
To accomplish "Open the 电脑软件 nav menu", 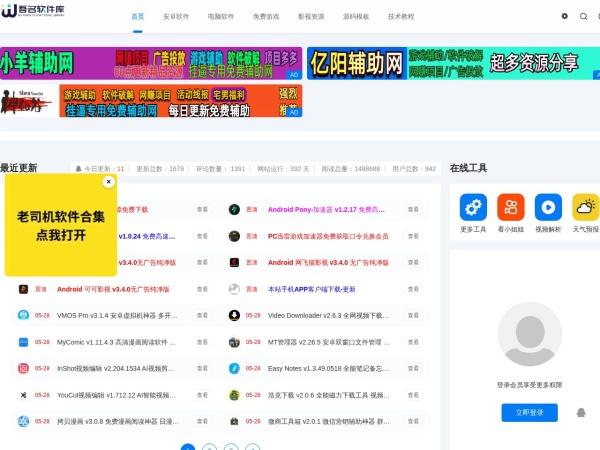I will [221, 16].
